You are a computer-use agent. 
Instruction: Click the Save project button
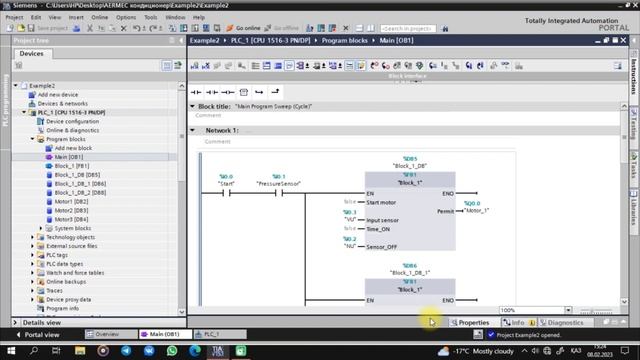click(48, 28)
